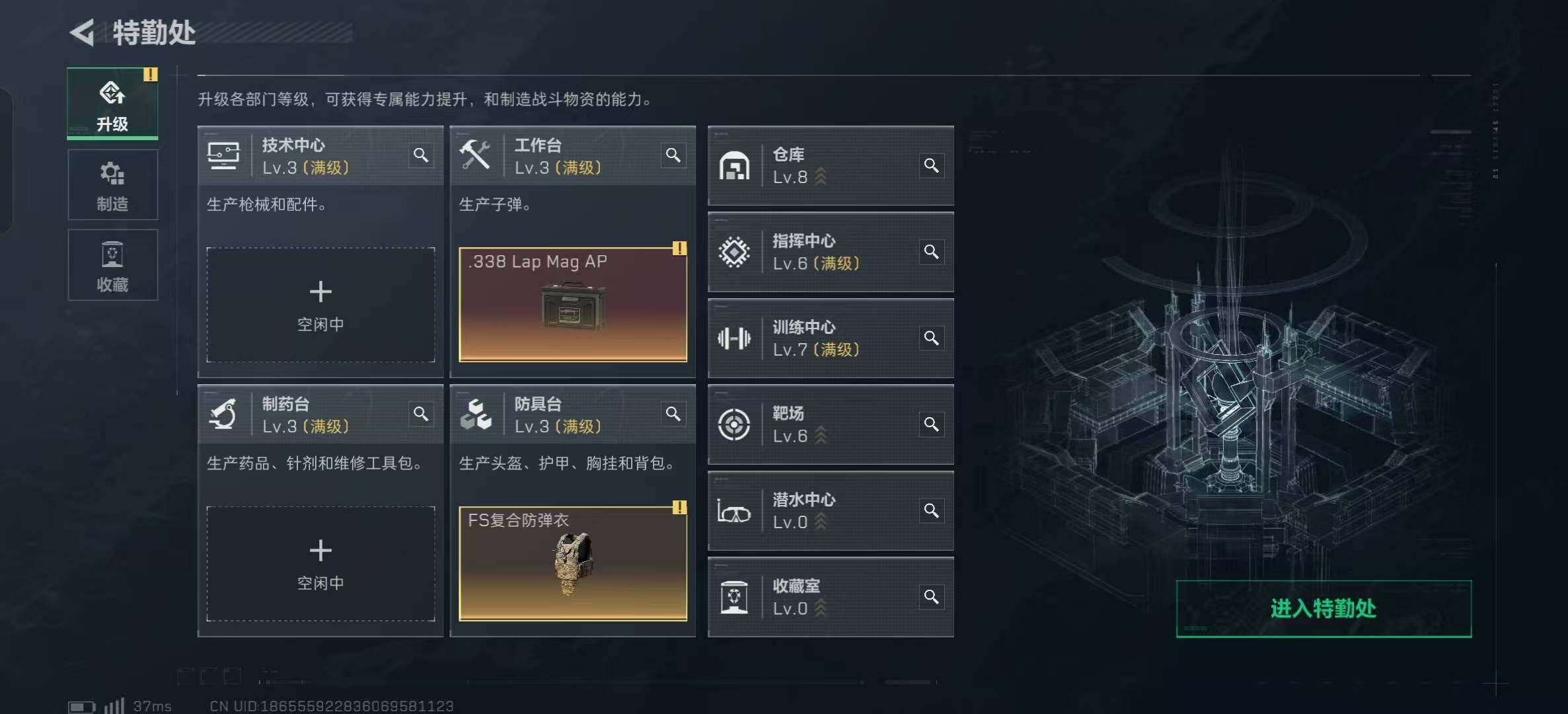Expand 仓库 upgrade arrow next to Lv.8

coord(821,177)
